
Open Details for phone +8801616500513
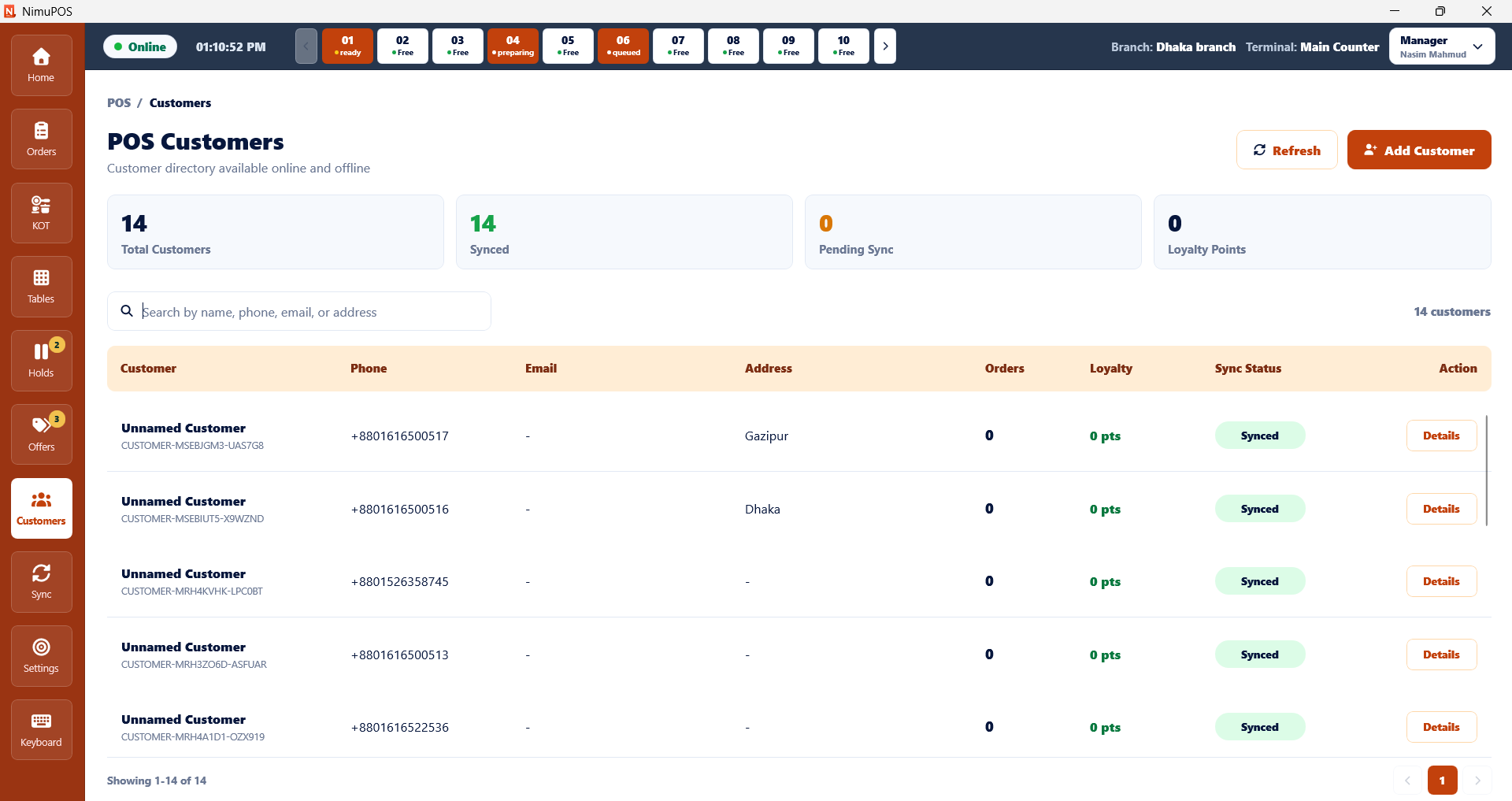pos(1441,655)
